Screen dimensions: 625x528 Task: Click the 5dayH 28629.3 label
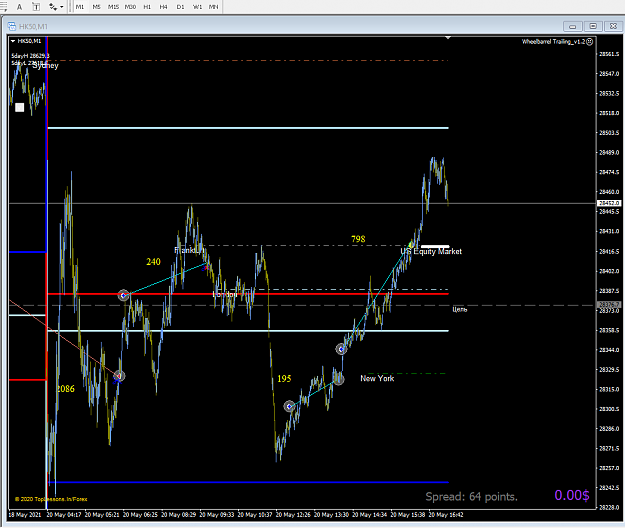pyautogui.click(x=30, y=56)
